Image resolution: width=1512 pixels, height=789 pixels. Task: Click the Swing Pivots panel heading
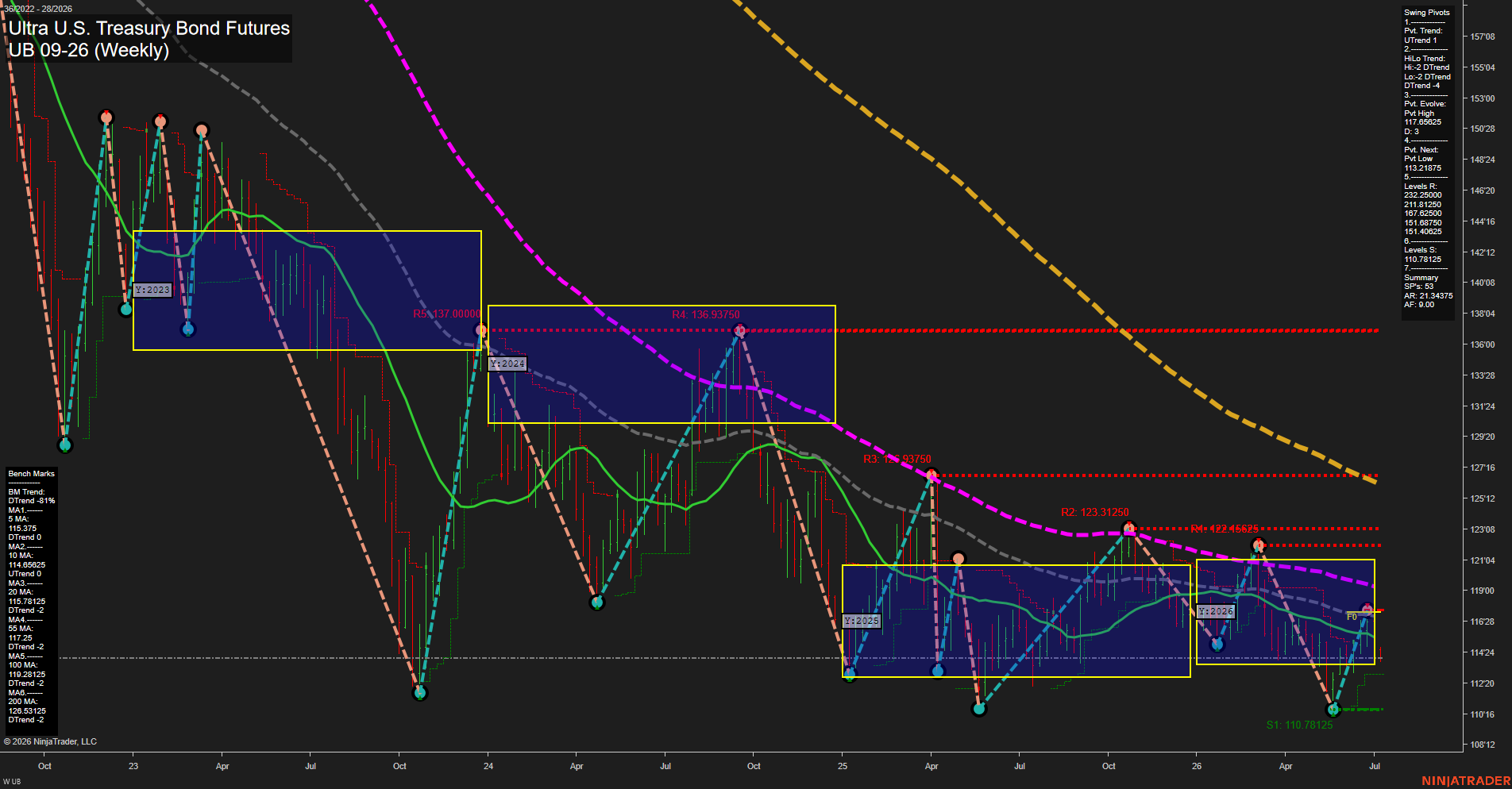[1427, 13]
